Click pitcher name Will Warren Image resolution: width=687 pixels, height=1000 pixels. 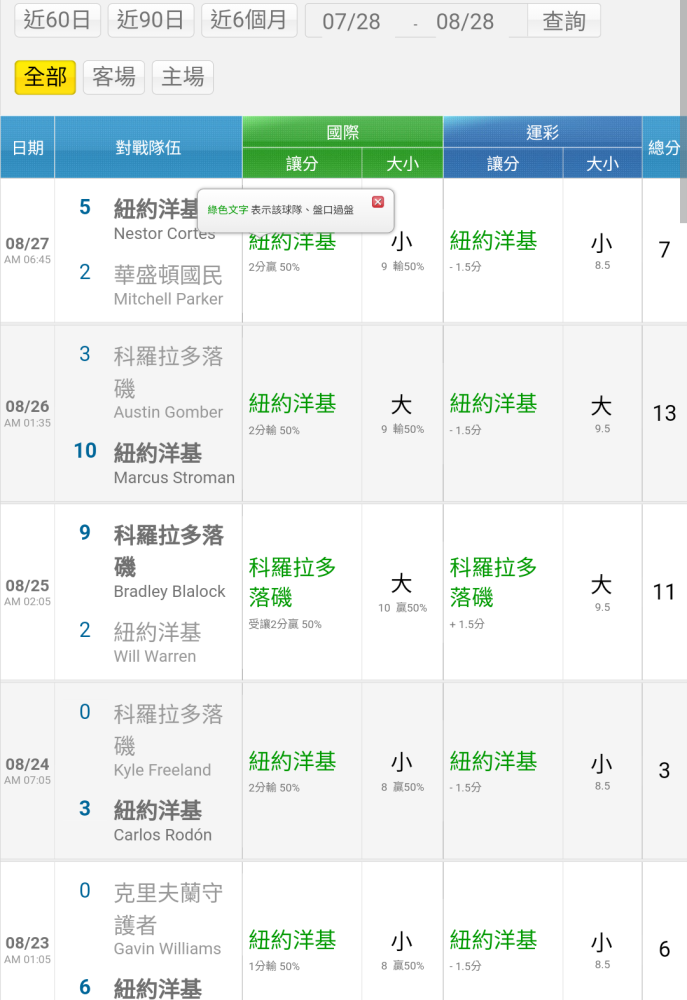click(x=155, y=656)
